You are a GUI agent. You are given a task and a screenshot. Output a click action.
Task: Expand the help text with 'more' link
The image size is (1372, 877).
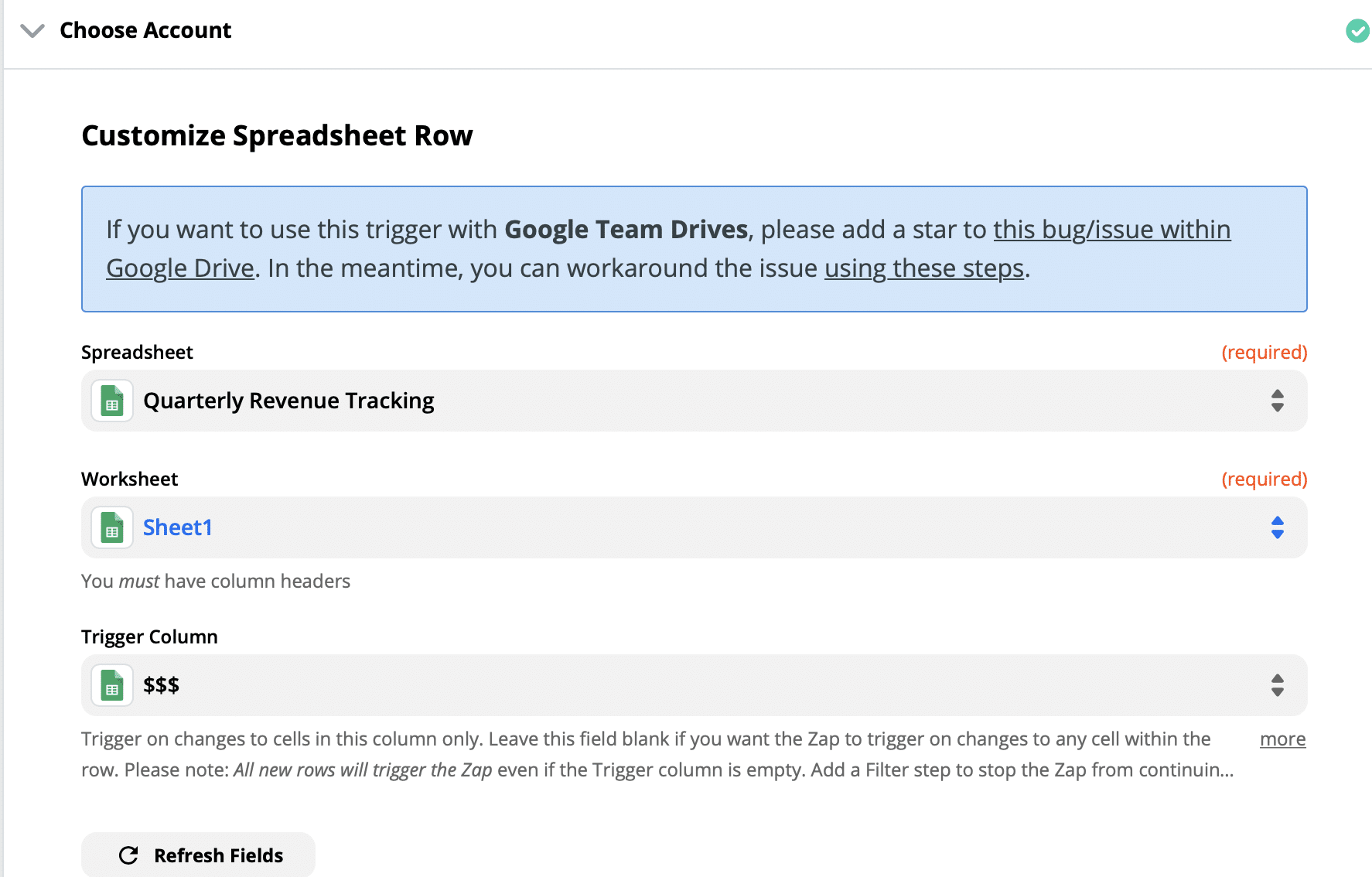click(x=1282, y=739)
